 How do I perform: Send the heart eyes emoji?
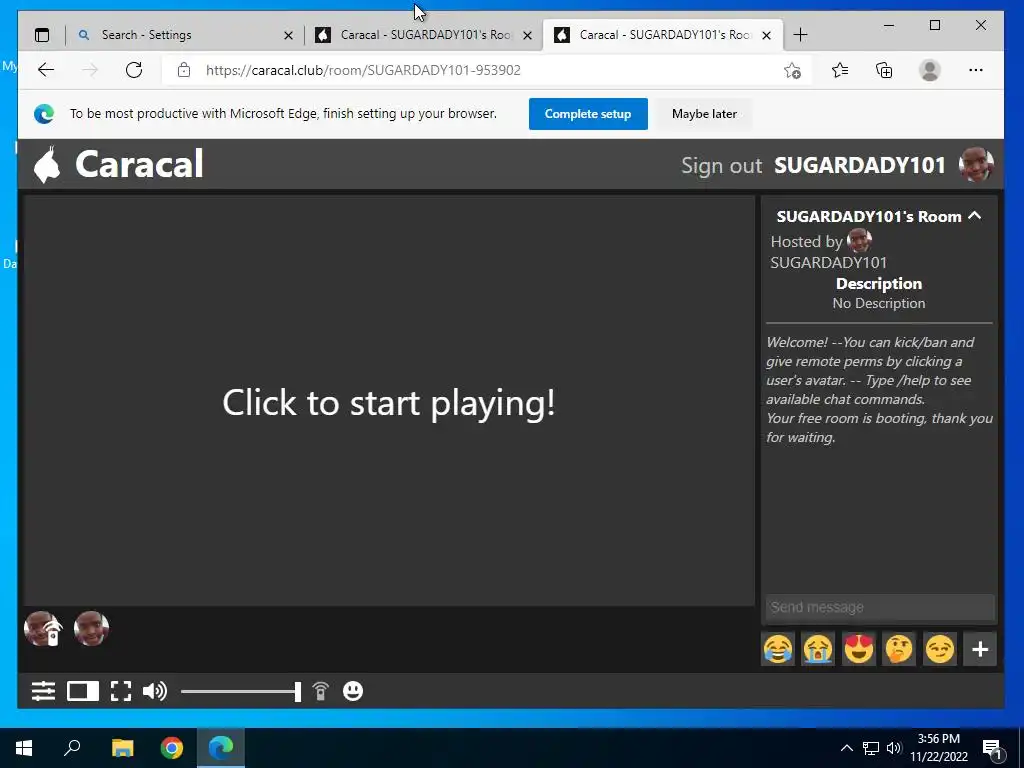tap(859, 649)
